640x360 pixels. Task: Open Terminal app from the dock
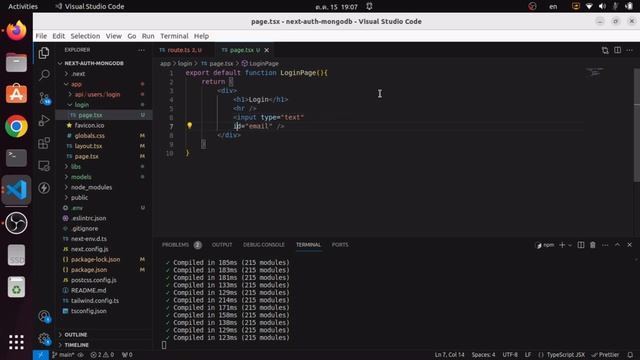point(16,158)
